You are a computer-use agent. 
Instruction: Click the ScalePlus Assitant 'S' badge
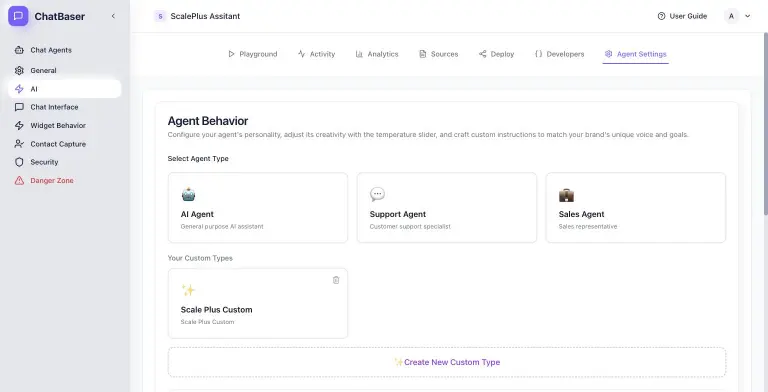160,16
